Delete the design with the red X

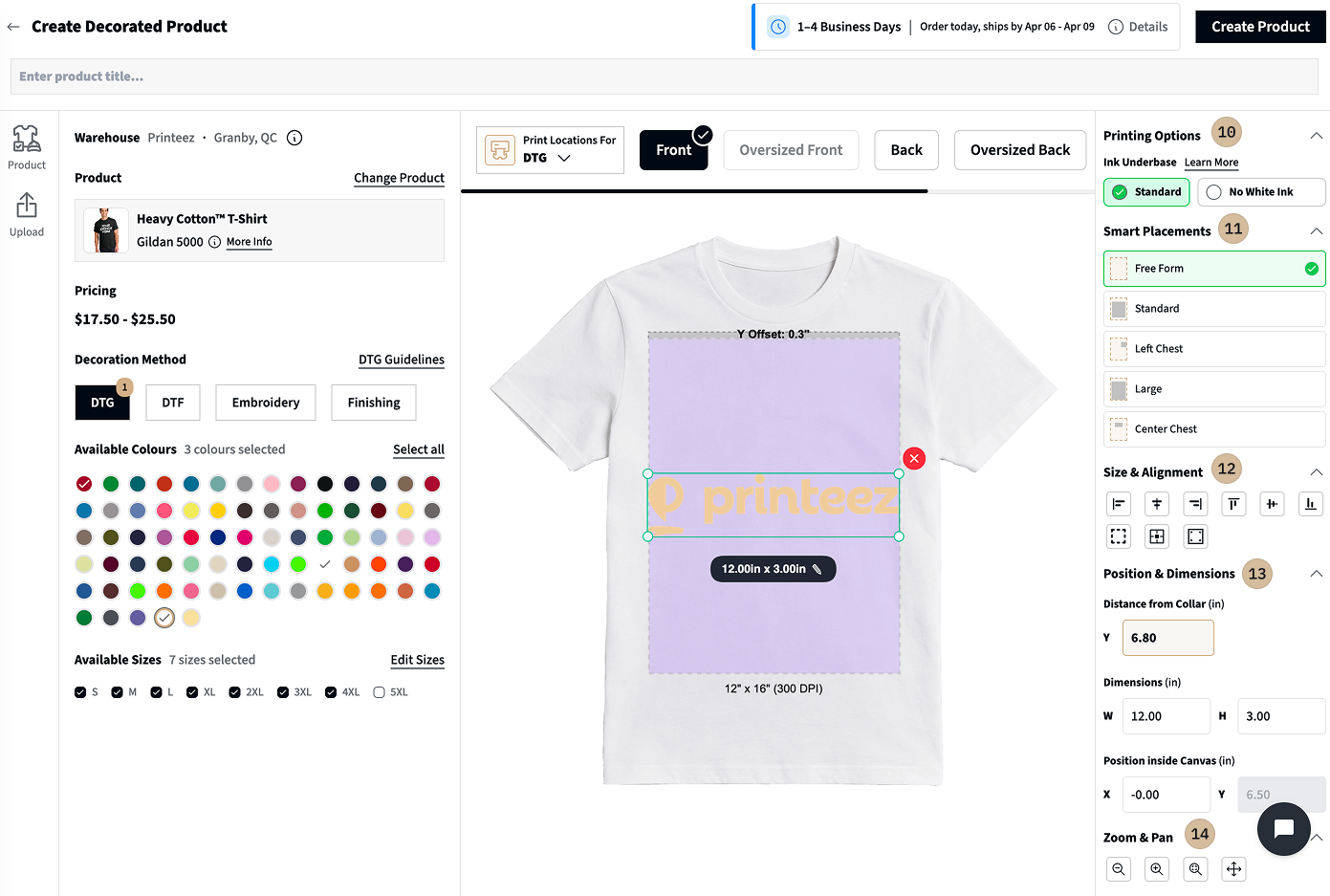(914, 459)
